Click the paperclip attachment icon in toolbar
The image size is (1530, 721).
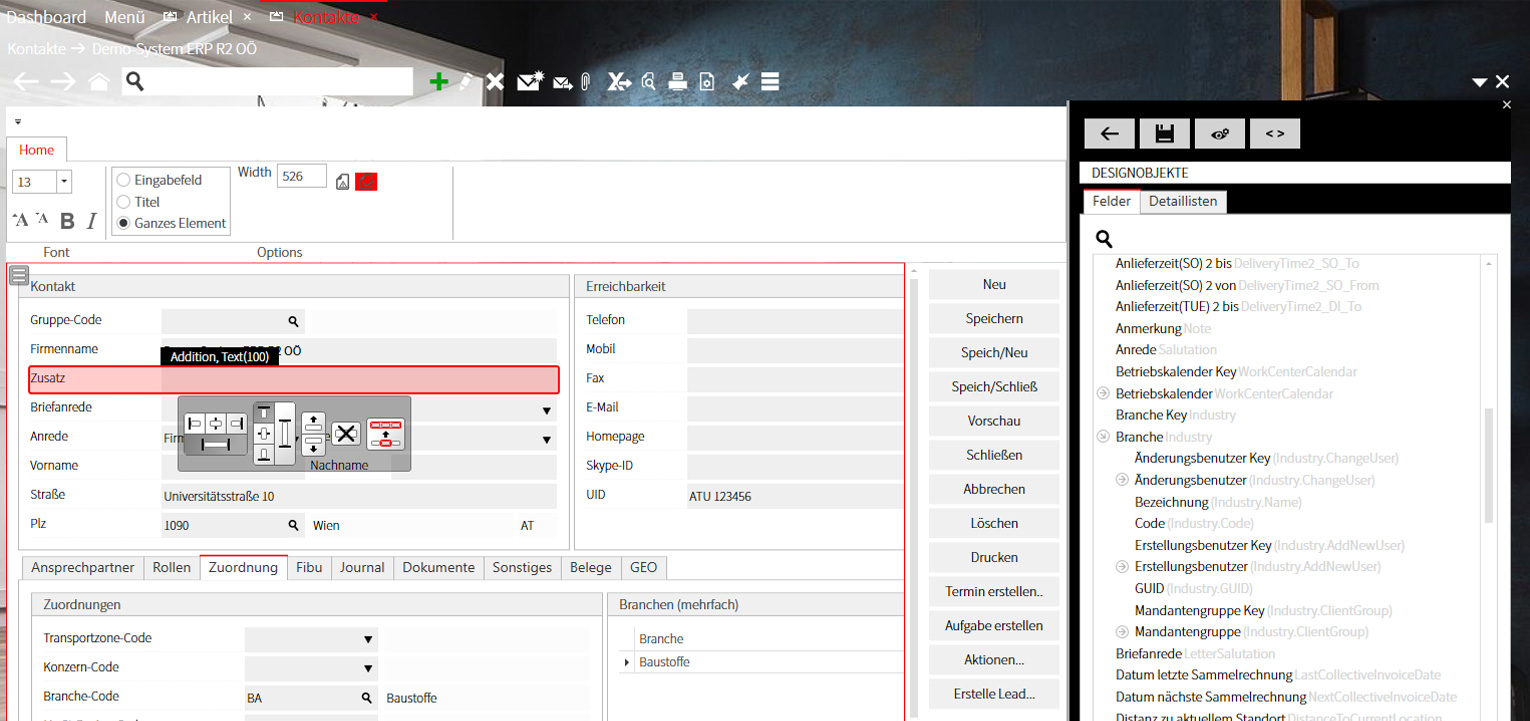(586, 82)
